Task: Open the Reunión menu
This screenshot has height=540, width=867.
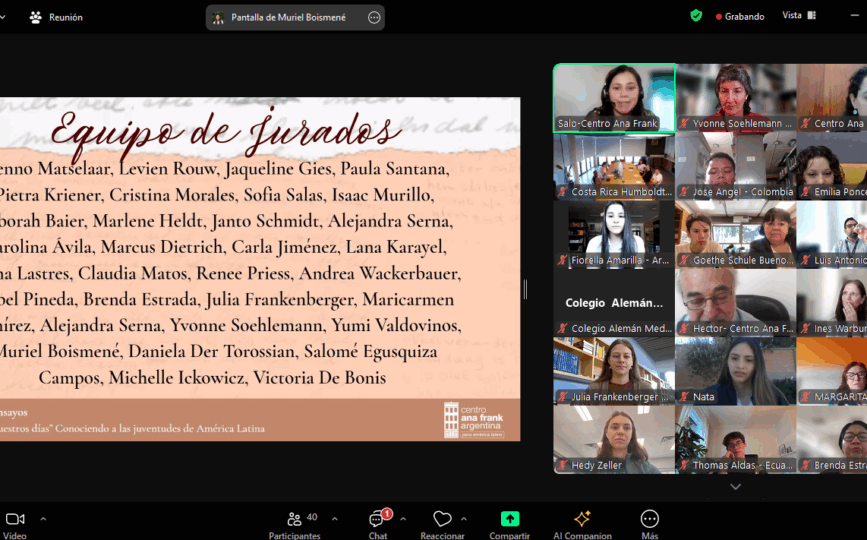Action: coord(56,17)
